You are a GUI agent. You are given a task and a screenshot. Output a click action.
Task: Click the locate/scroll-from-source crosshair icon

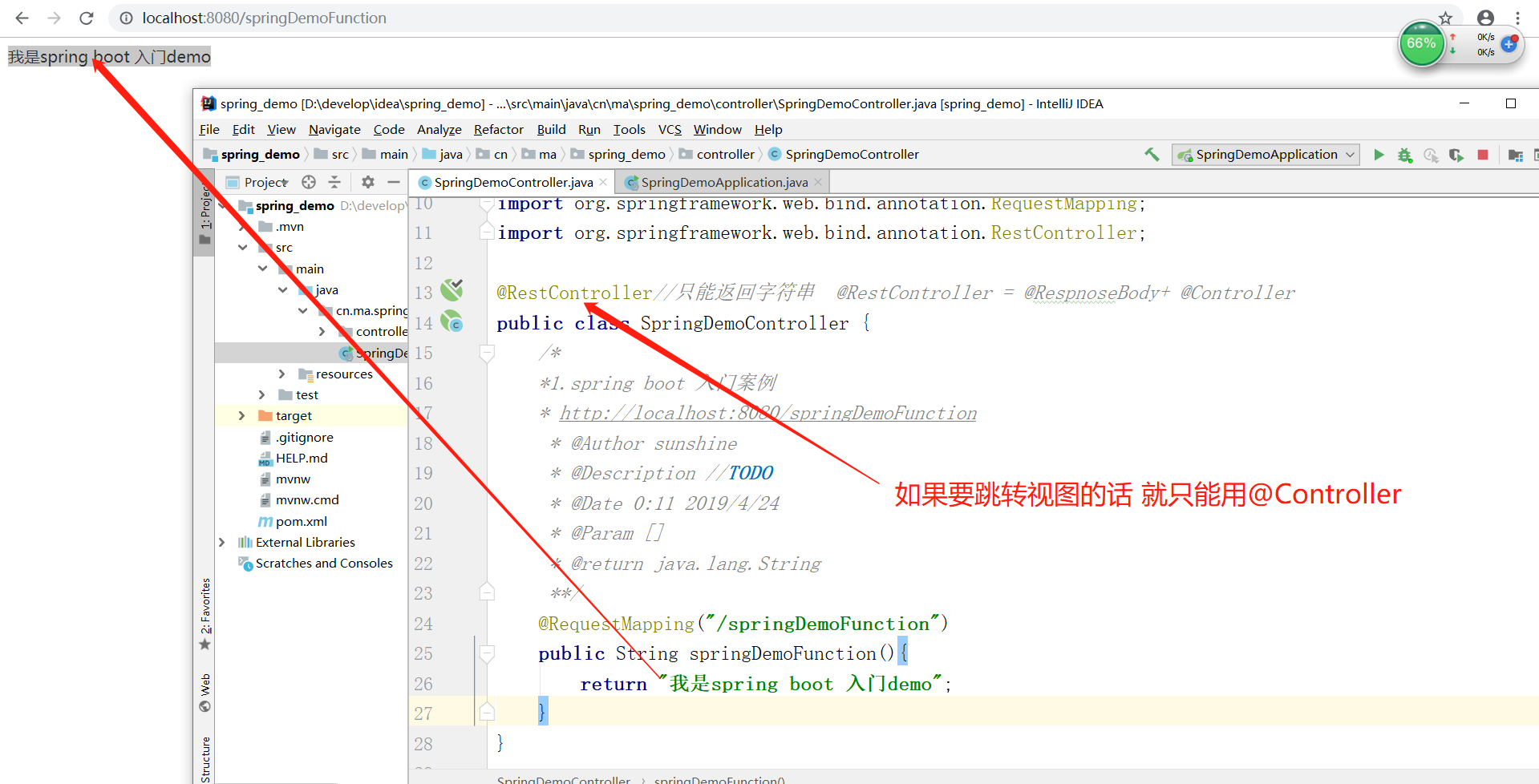tap(309, 182)
